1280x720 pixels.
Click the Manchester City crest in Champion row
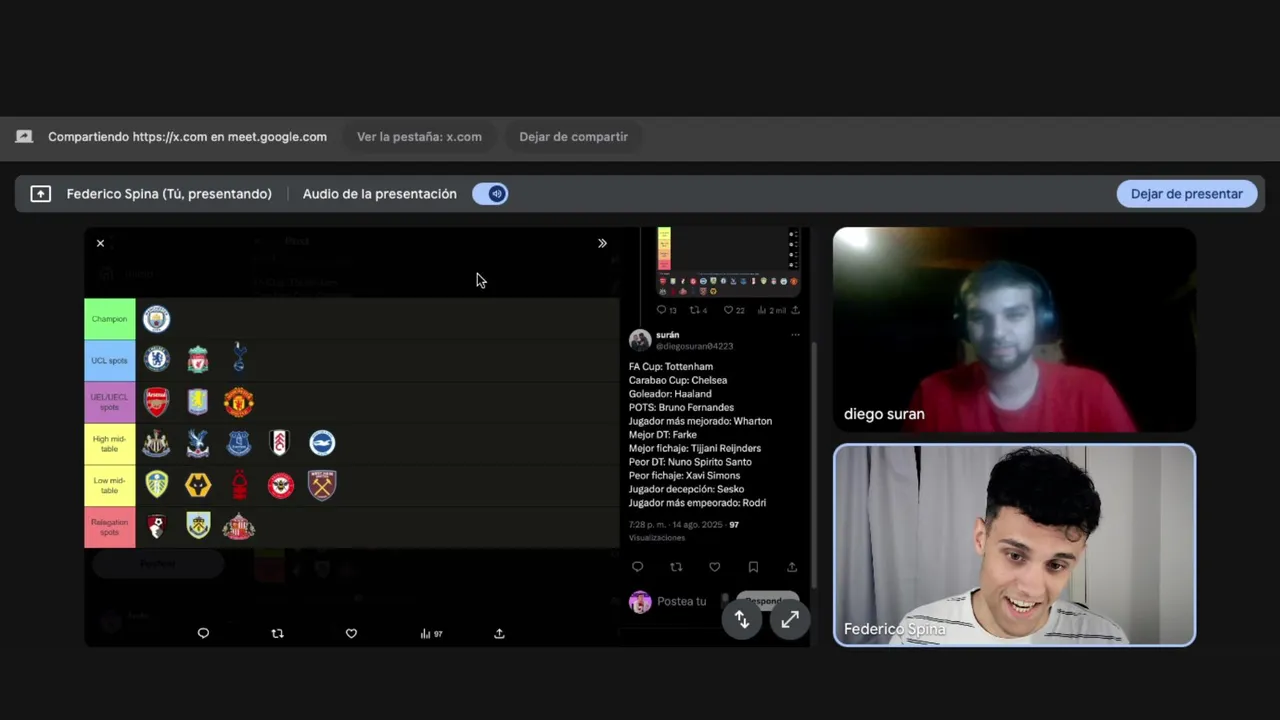click(156, 319)
